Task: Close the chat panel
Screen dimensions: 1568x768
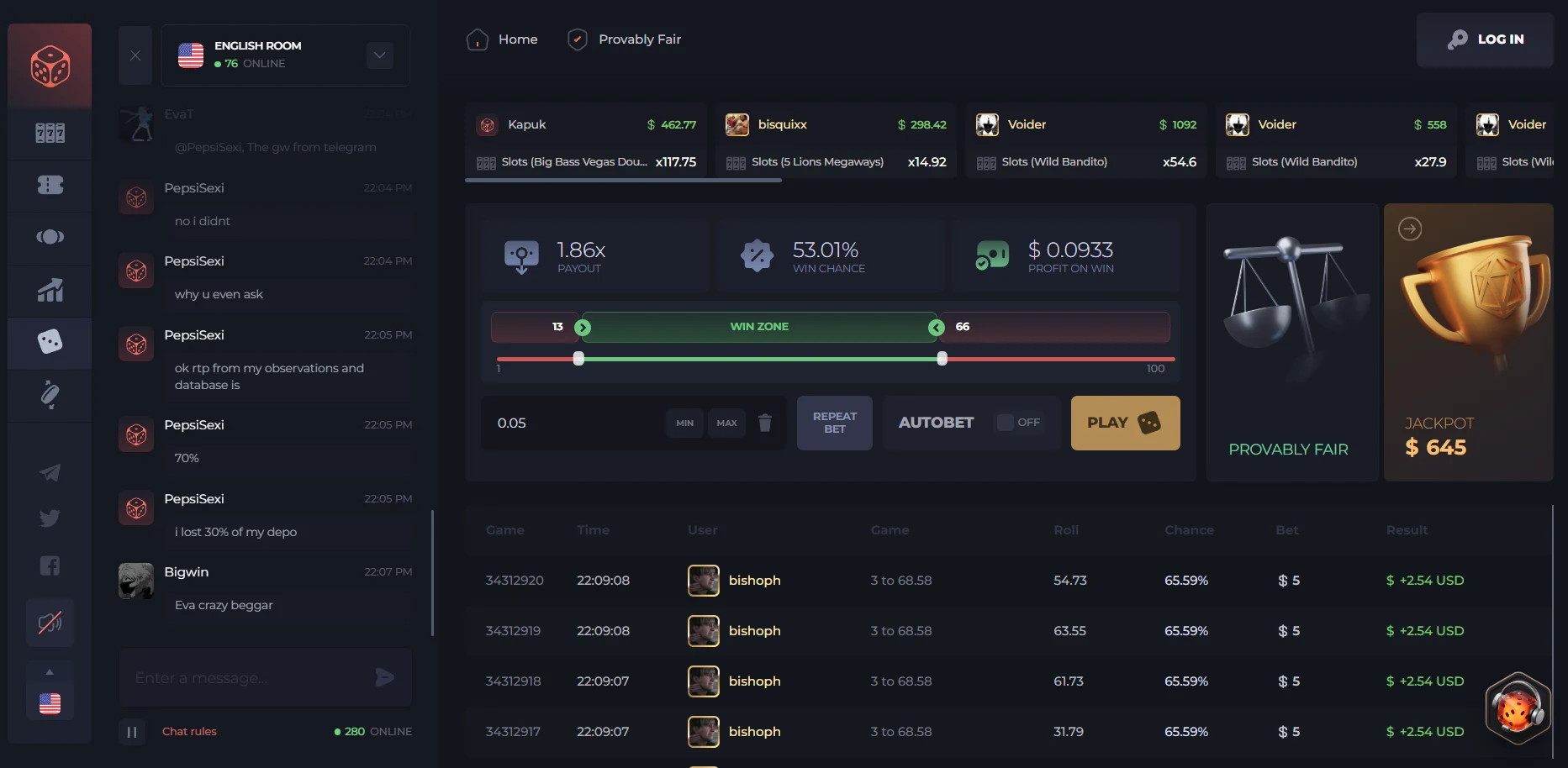Action: 135,55
